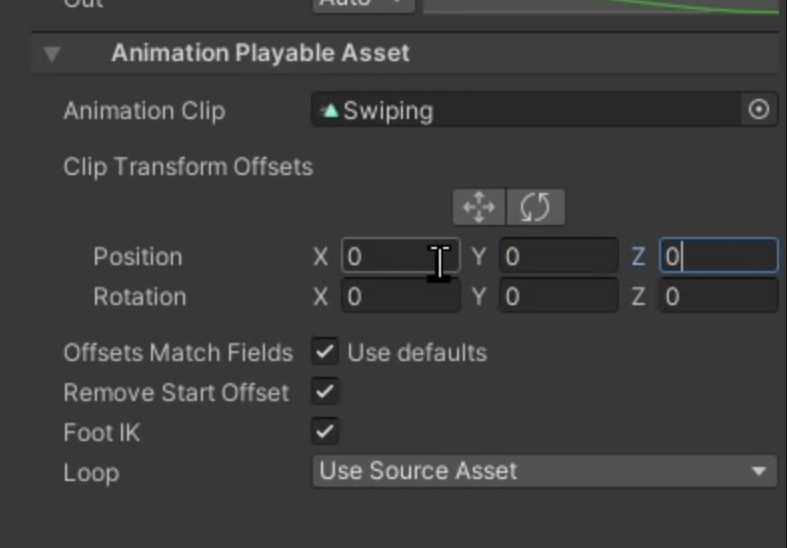Open the Loop dropdown set to Use Source Asset
This screenshot has width=787, height=548.
pos(545,471)
